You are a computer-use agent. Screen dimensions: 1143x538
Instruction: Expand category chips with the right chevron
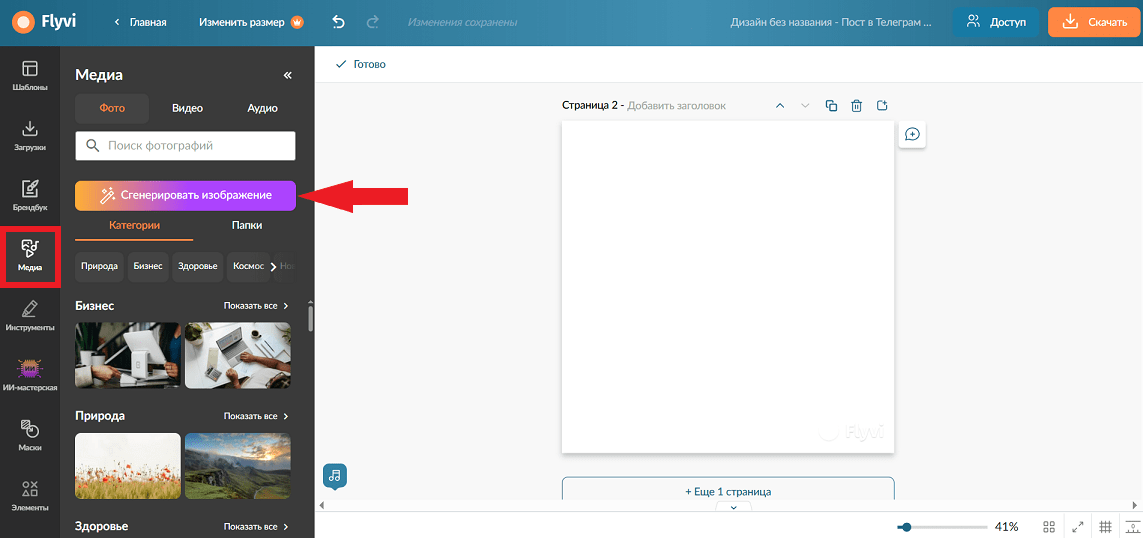[274, 267]
